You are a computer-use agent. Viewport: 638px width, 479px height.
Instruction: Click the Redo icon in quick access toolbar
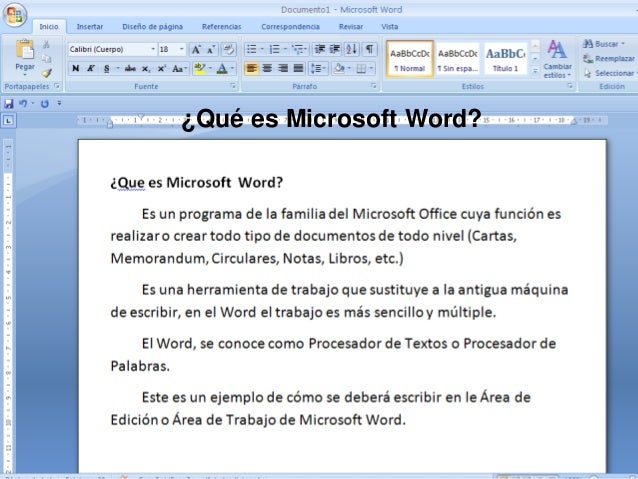44,104
